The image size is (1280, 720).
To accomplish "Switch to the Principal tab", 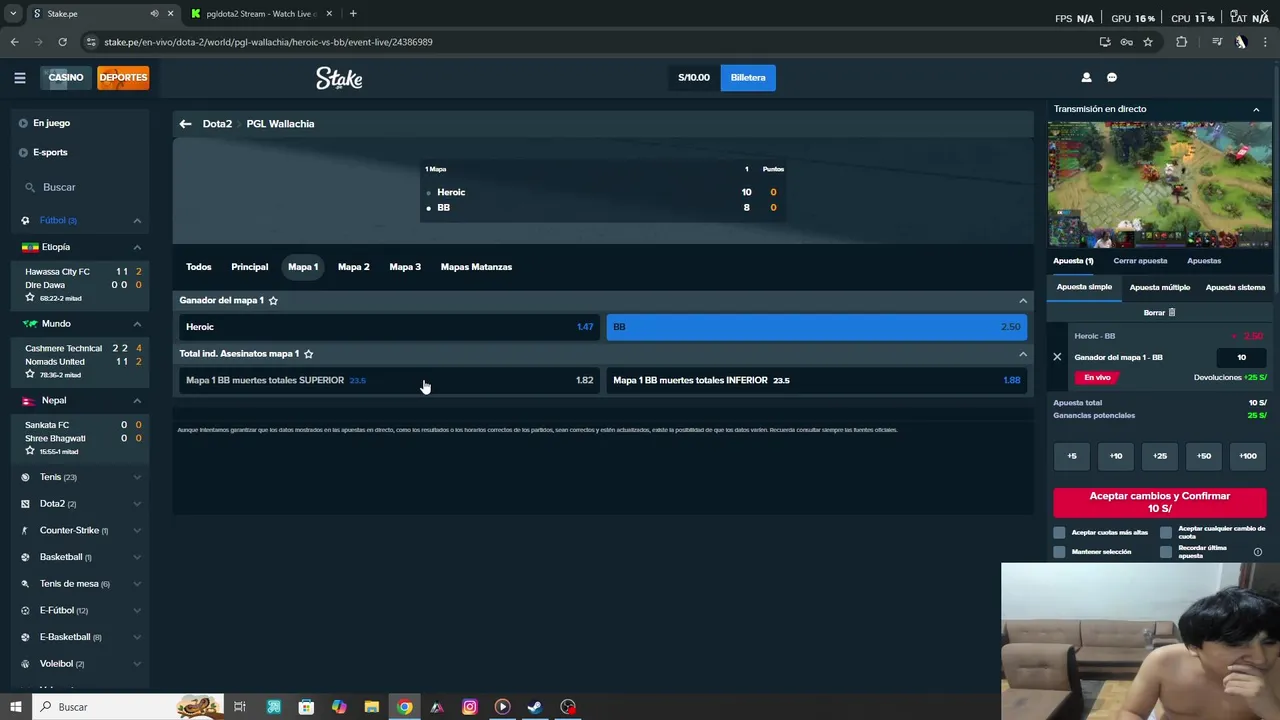I will pyautogui.click(x=250, y=267).
